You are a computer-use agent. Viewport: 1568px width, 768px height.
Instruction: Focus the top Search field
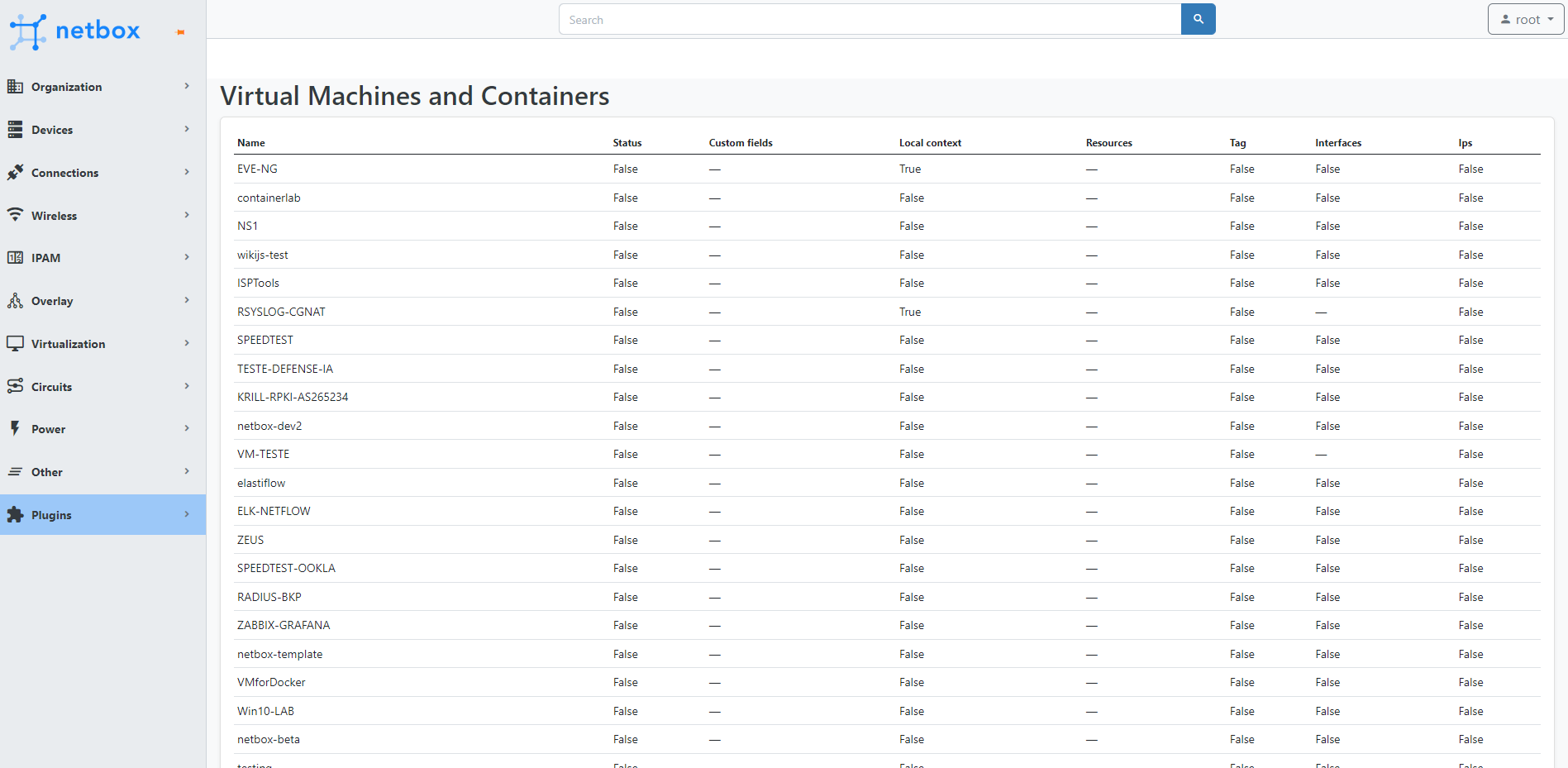[870, 19]
